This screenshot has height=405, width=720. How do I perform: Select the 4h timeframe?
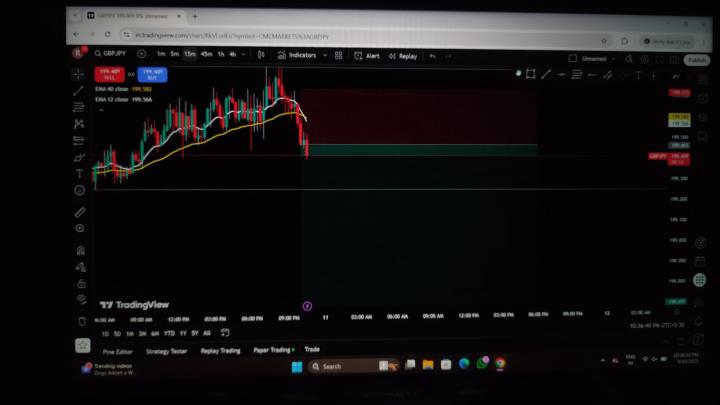pos(232,54)
